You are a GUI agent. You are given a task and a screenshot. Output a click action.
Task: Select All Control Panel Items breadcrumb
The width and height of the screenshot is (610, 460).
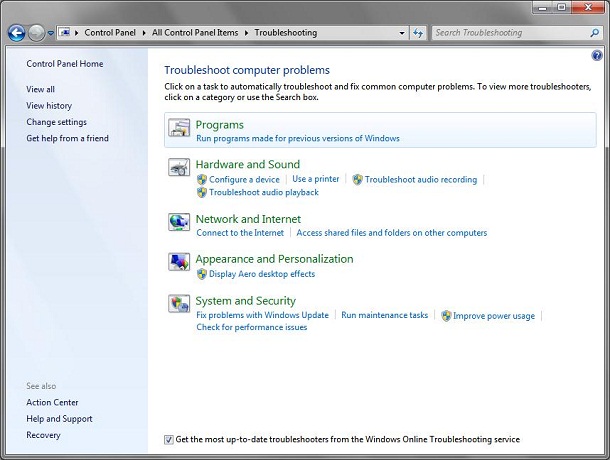coord(195,33)
